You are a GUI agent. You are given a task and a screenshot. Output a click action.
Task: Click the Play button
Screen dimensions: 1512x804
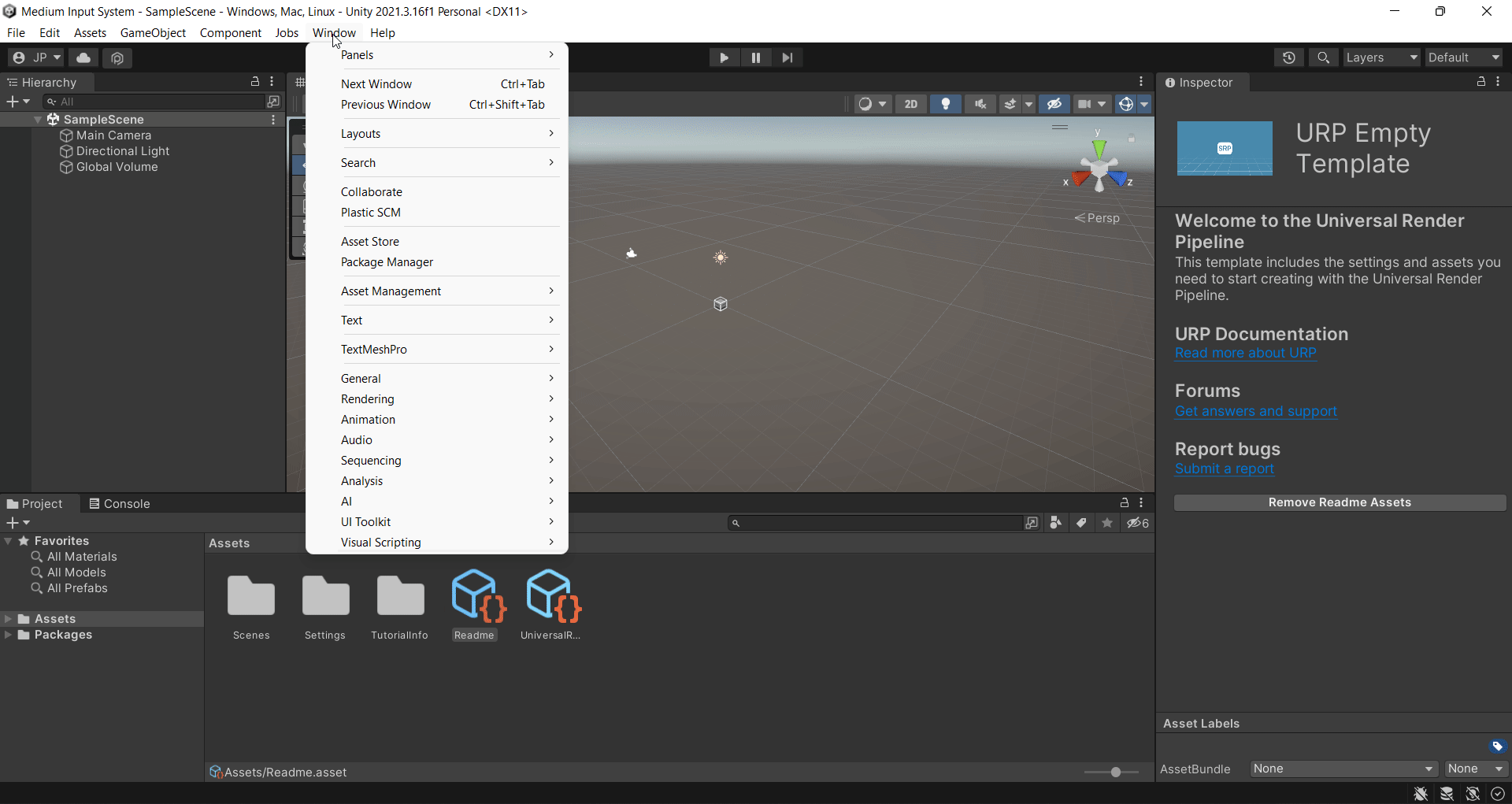click(x=724, y=57)
